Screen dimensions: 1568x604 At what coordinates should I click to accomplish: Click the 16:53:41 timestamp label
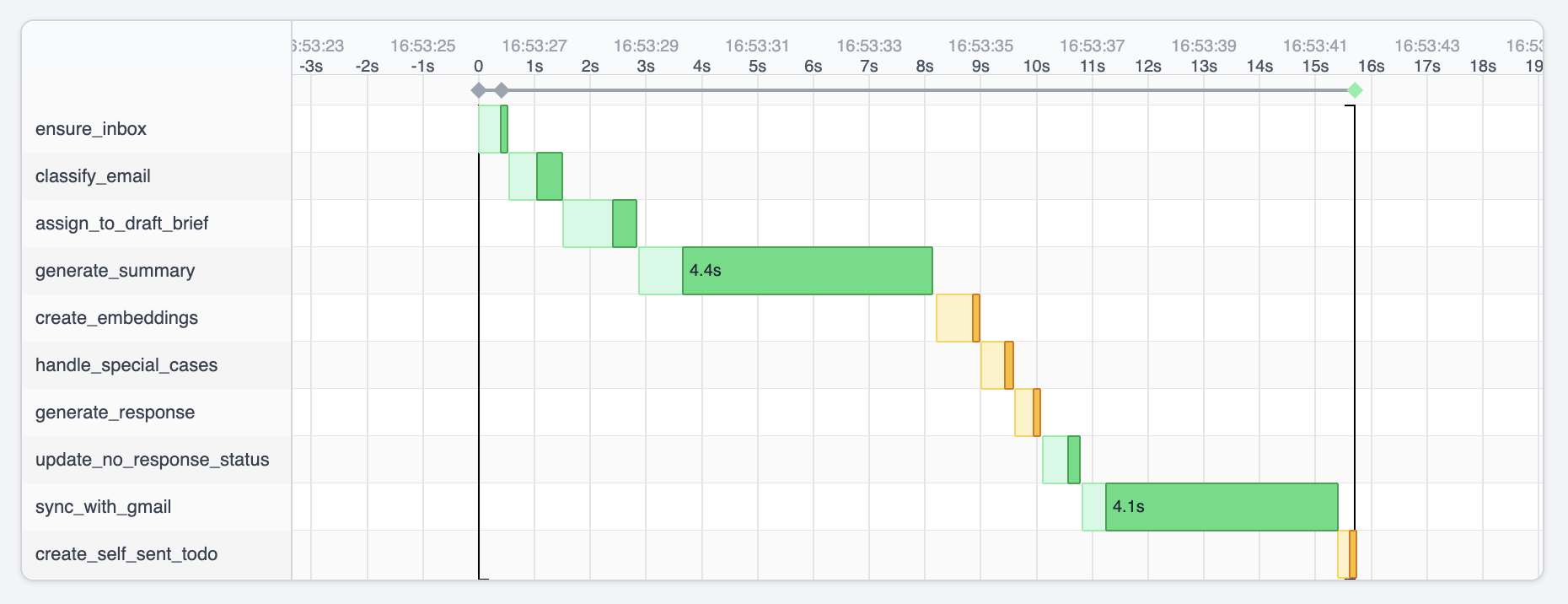(x=1315, y=46)
